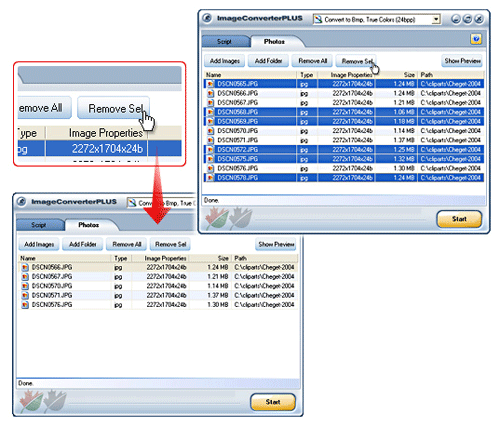The image size is (500, 426).
Task: Click Add Folder button in upper window
Action: (x=268, y=61)
